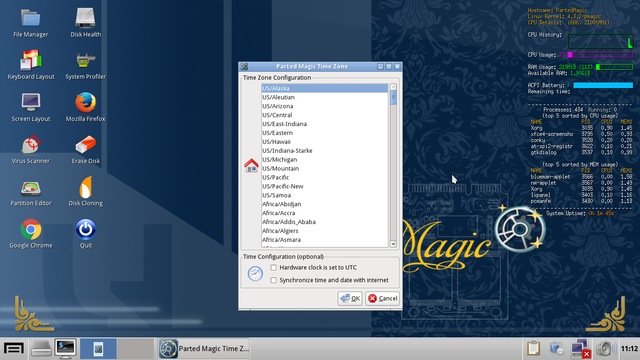
Task: Open the terminal icon in the taskbar
Action: [x=65, y=349]
